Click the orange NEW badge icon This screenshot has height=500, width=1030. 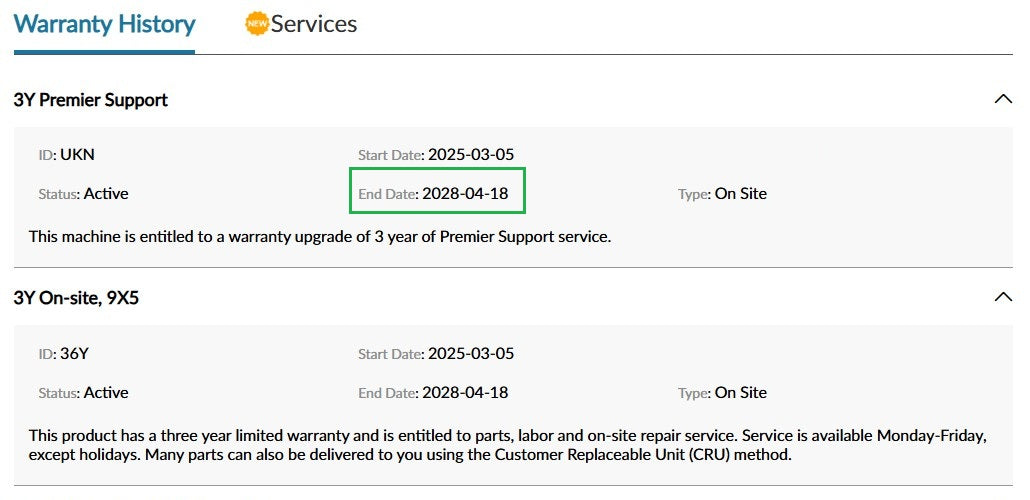pos(257,23)
